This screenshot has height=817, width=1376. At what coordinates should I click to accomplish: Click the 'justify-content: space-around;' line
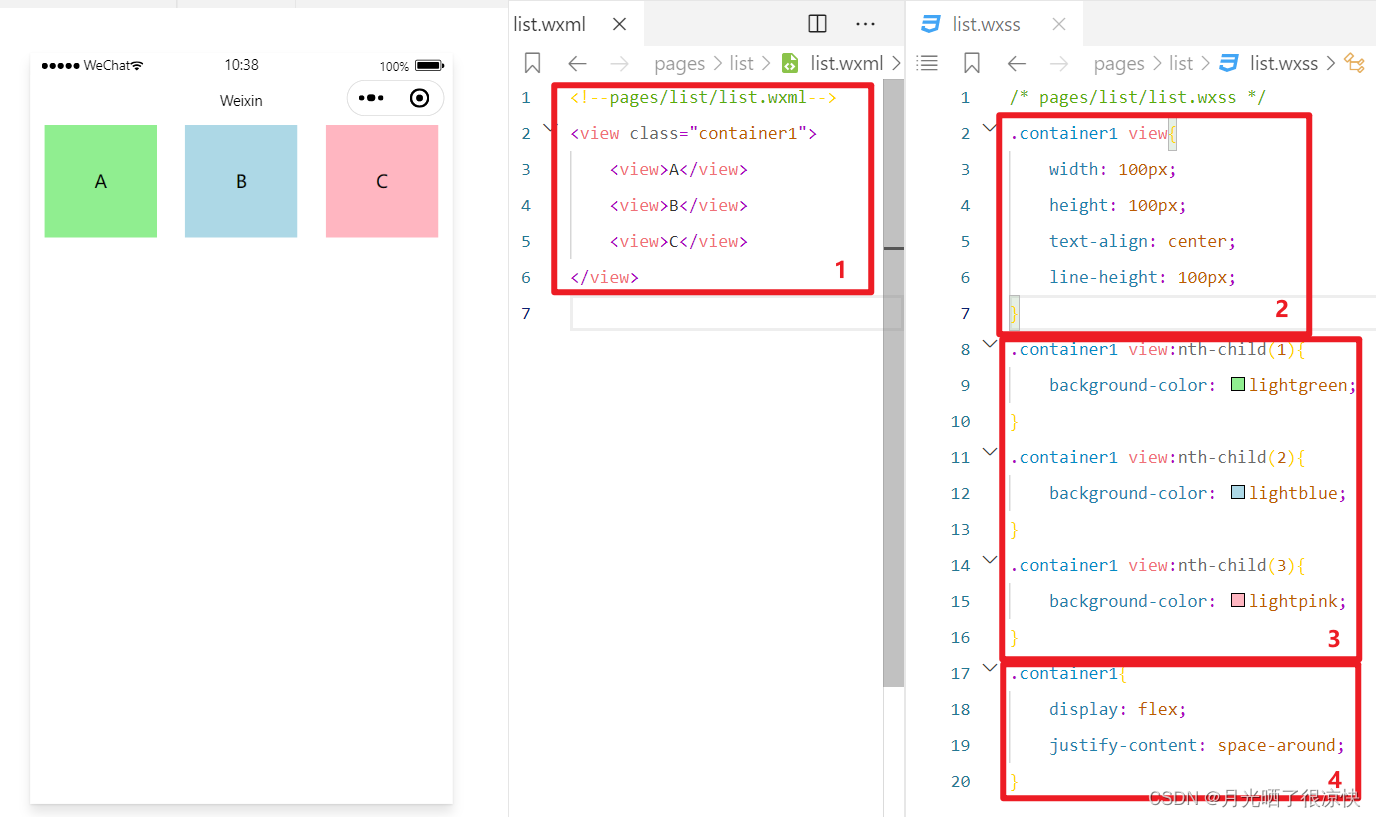[1196, 745]
